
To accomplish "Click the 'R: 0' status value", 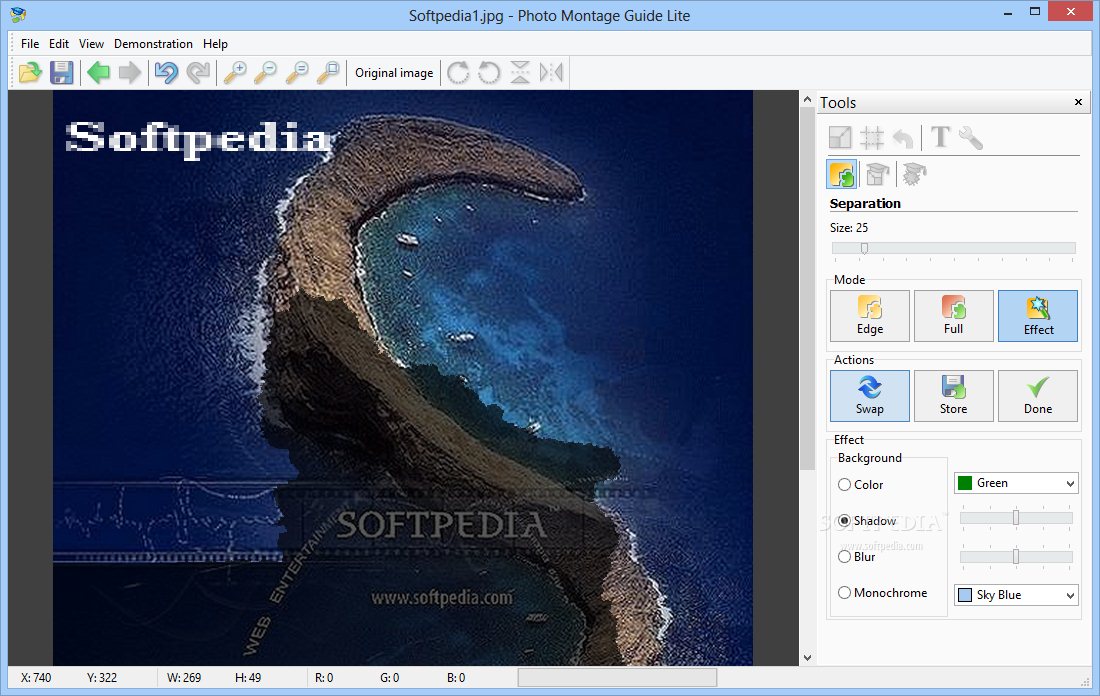I will pyautogui.click(x=324, y=678).
